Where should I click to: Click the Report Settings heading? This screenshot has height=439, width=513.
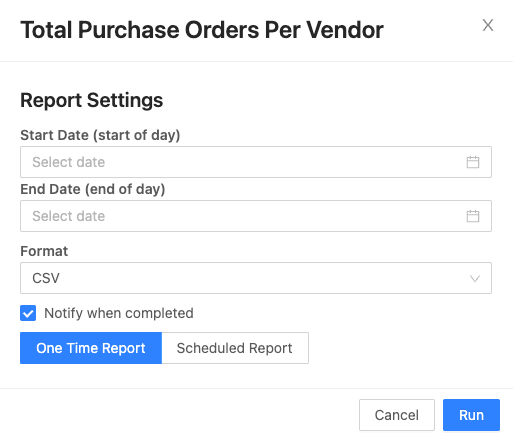pyautogui.click(x=92, y=100)
